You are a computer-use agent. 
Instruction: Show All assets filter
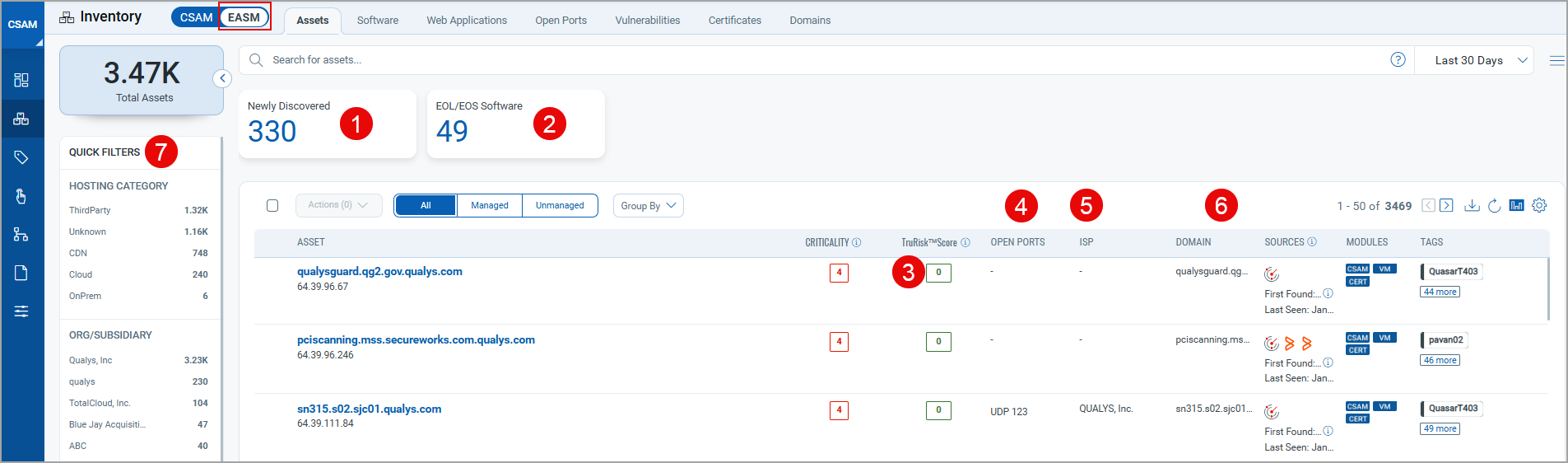click(x=426, y=205)
